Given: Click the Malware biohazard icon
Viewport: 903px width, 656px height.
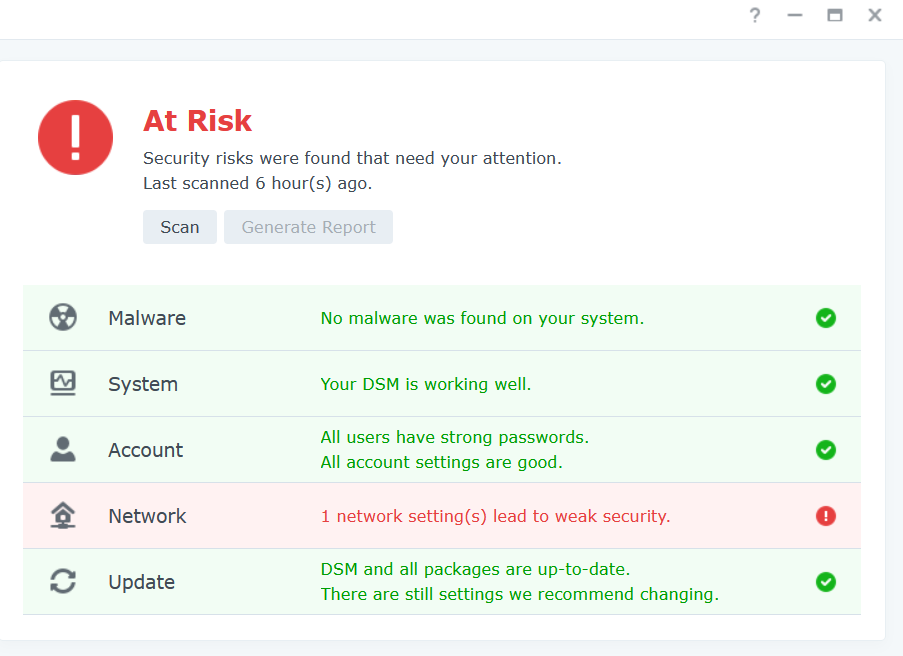Looking at the screenshot, I should pyautogui.click(x=63, y=318).
